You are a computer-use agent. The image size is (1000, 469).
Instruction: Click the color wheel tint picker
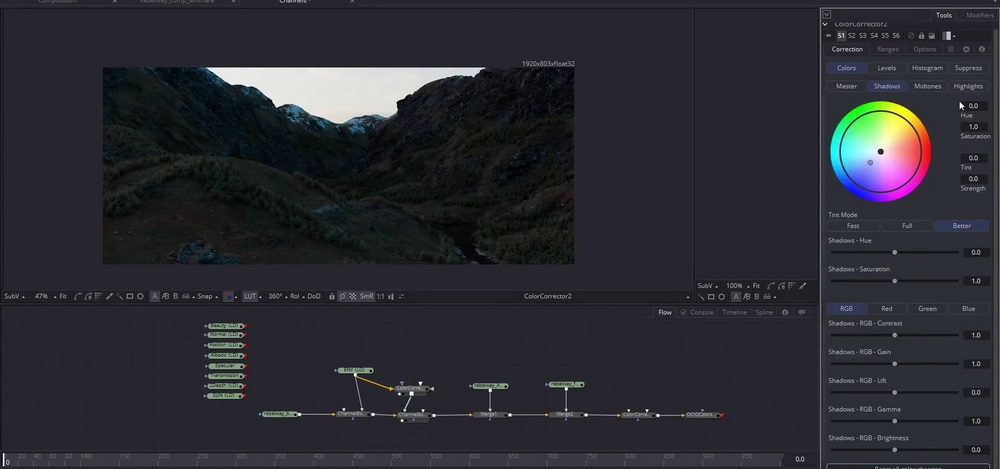[x=880, y=152]
